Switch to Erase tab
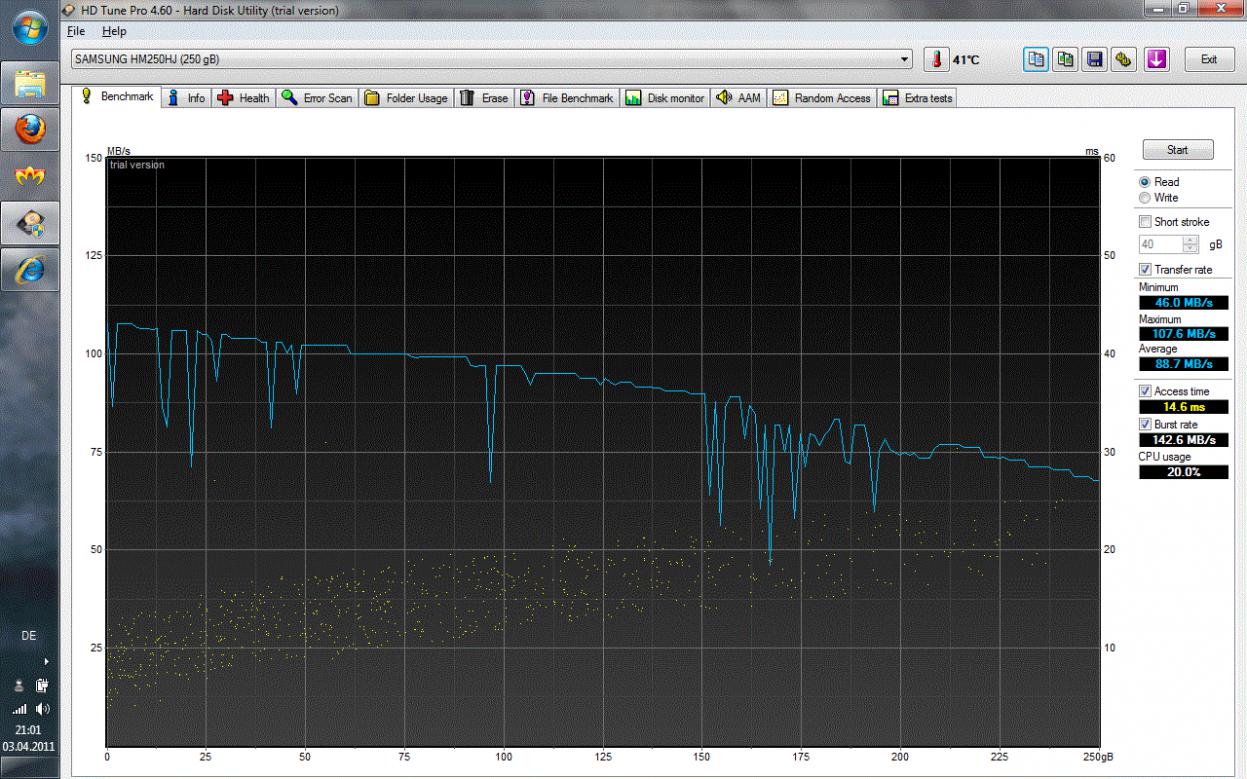This screenshot has height=779, width=1247. click(x=484, y=98)
